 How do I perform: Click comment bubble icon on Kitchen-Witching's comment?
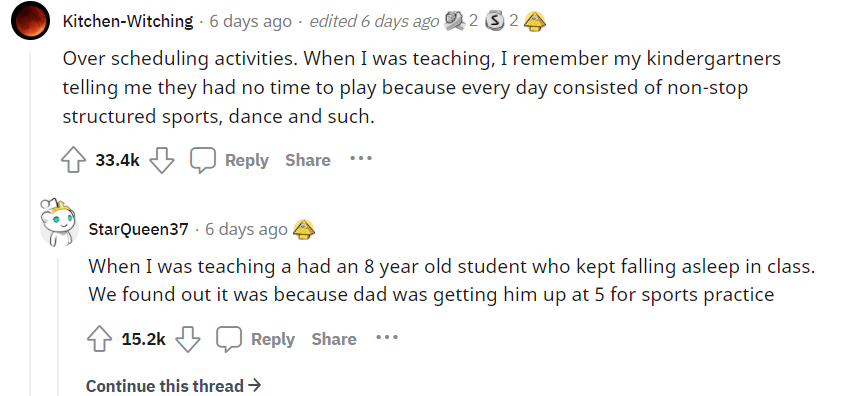(203, 160)
